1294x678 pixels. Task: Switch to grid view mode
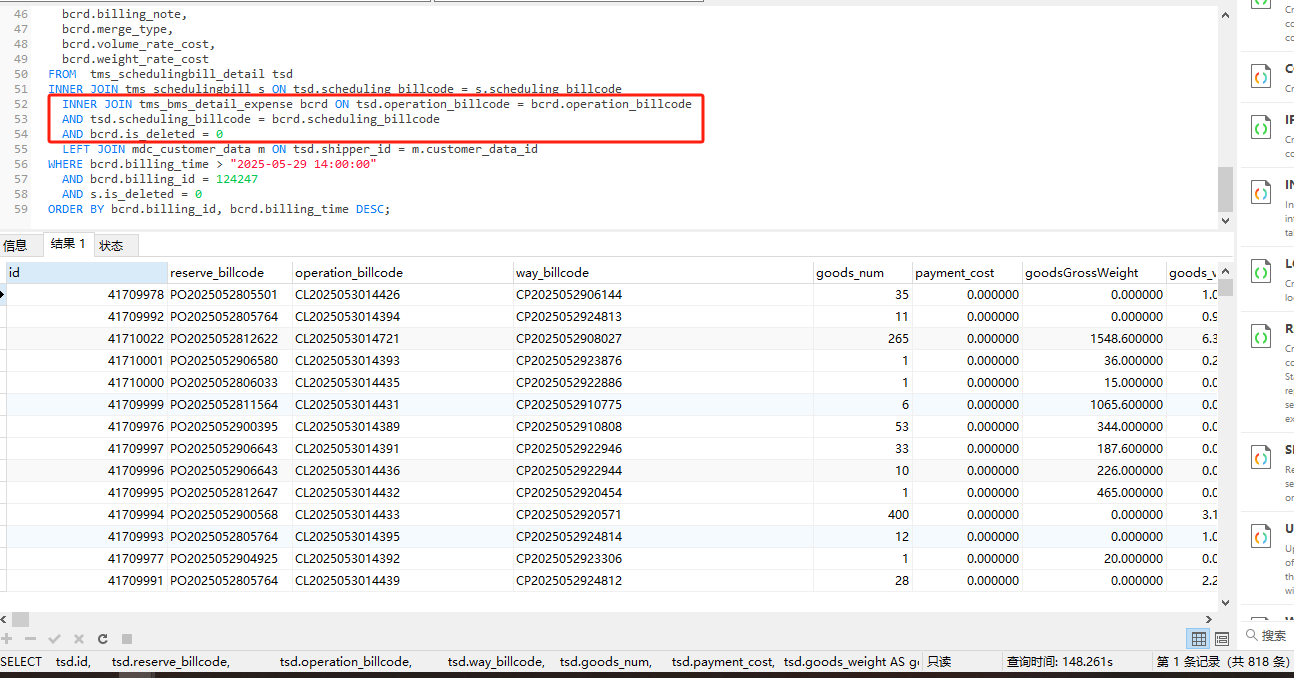(1198, 638)
